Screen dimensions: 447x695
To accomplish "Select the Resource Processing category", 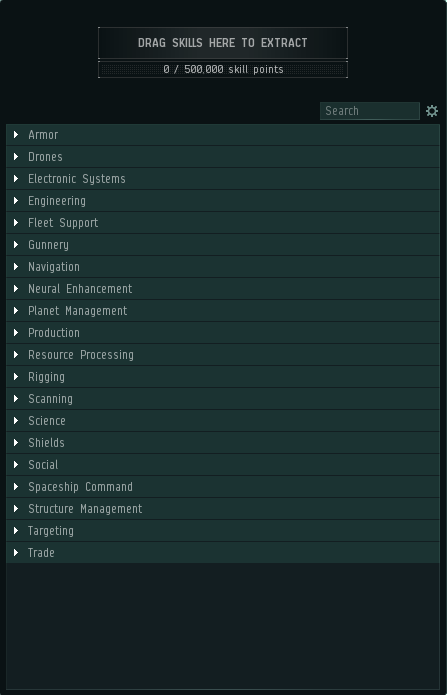I will click(223, 355).
